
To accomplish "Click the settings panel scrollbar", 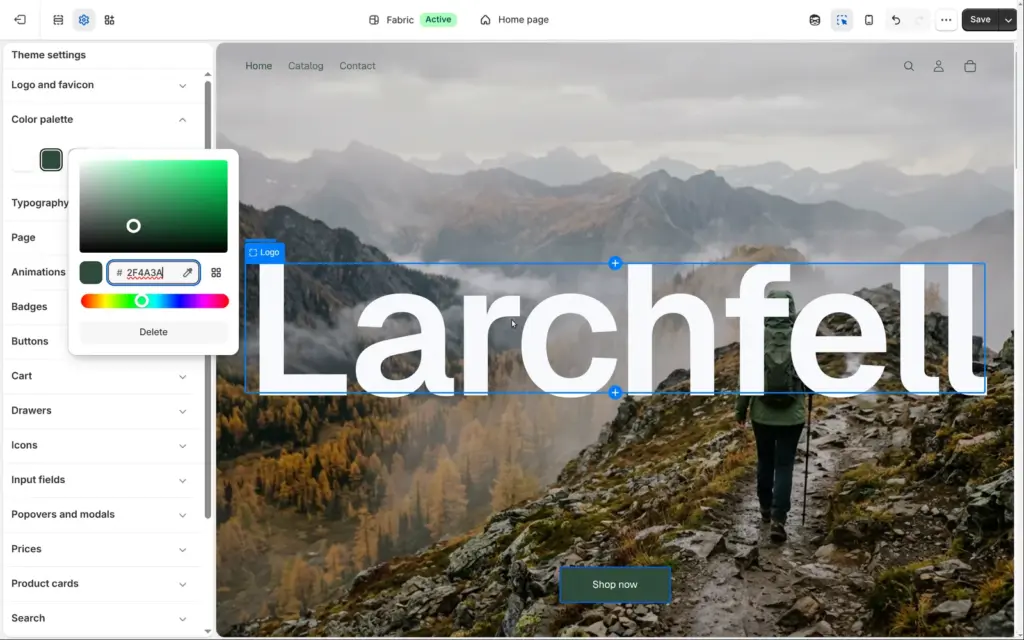I will pyautogui.click(x=208, y=299).
